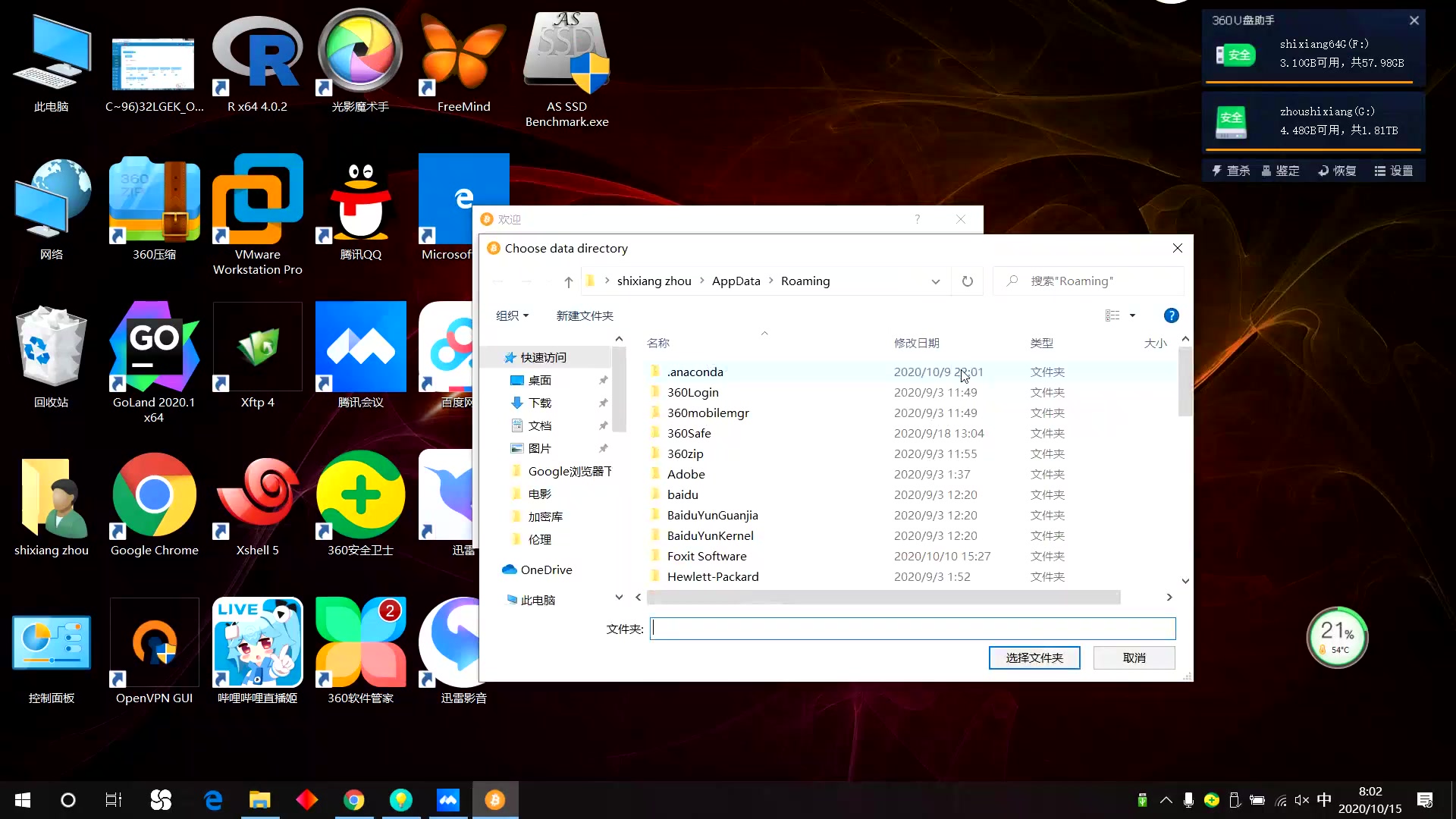Click 恢复 in the 360 U盘助手 panel
This screenshot has height=819, width=1456.
tap(1337, 171)
